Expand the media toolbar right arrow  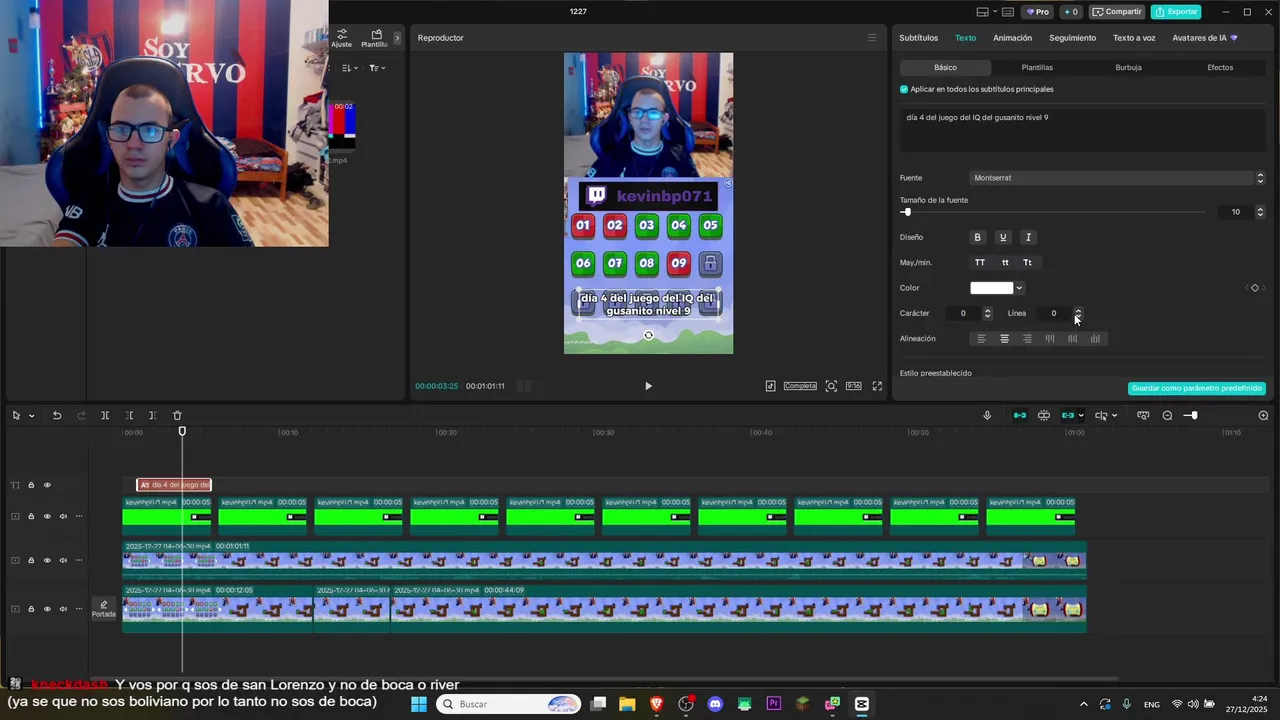397,38
